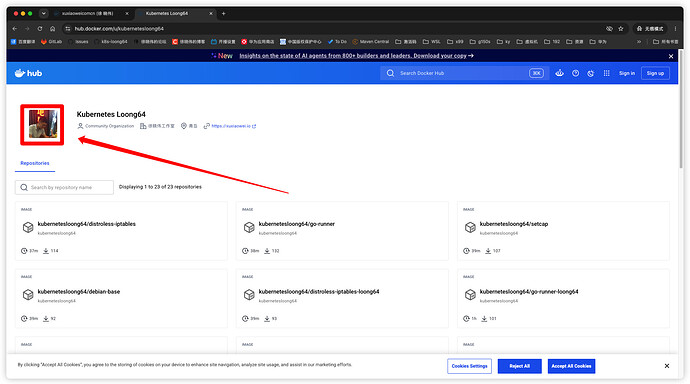Click the Sign in link
This screenshot has height=384, width=690.
coord(627,73)
